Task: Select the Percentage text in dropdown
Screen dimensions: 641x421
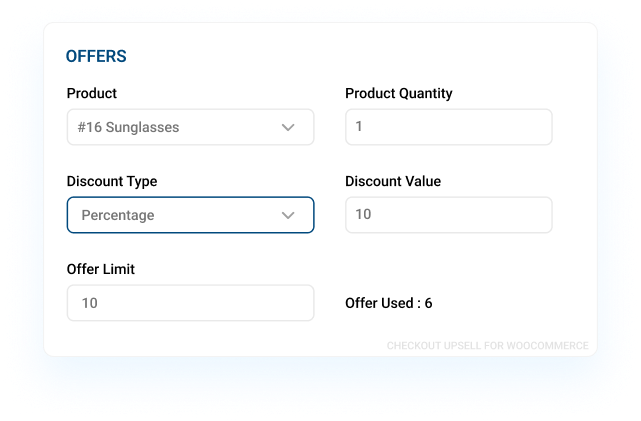Action: click(118, 215)
